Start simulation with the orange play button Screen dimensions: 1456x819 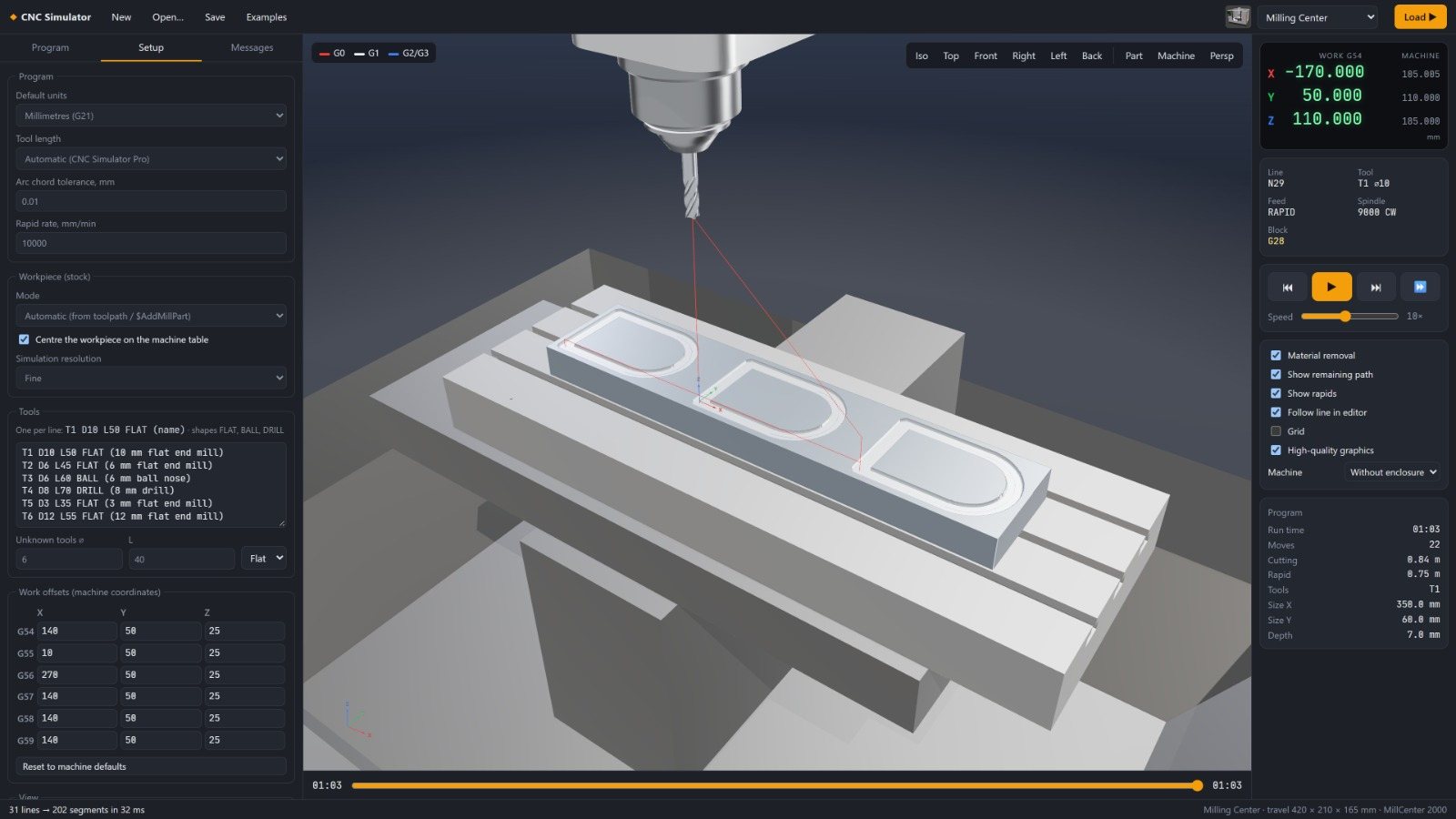click(1331, 287)
